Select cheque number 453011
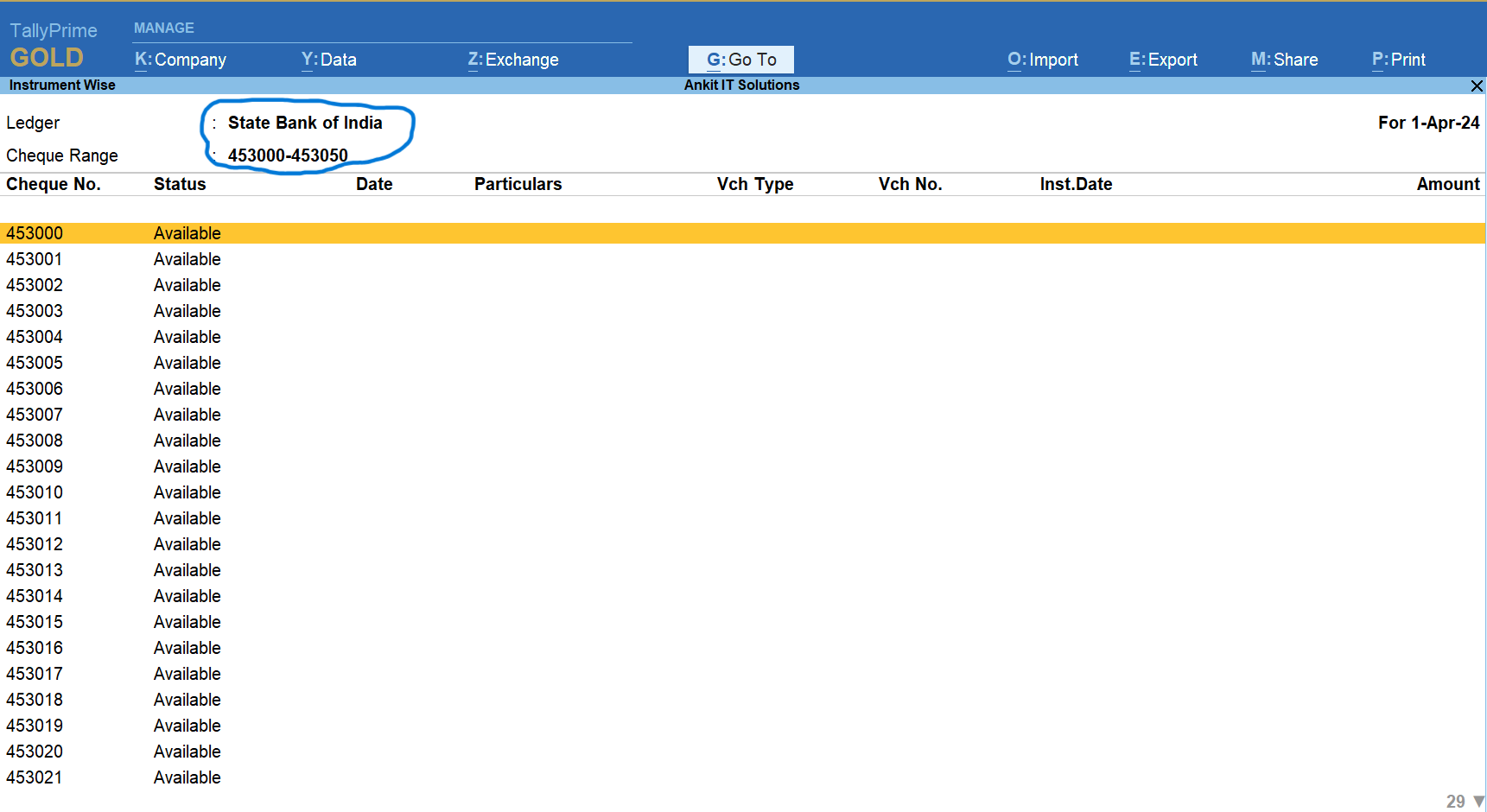Viewport: 1487px width, 812px height. click(35, 518)
